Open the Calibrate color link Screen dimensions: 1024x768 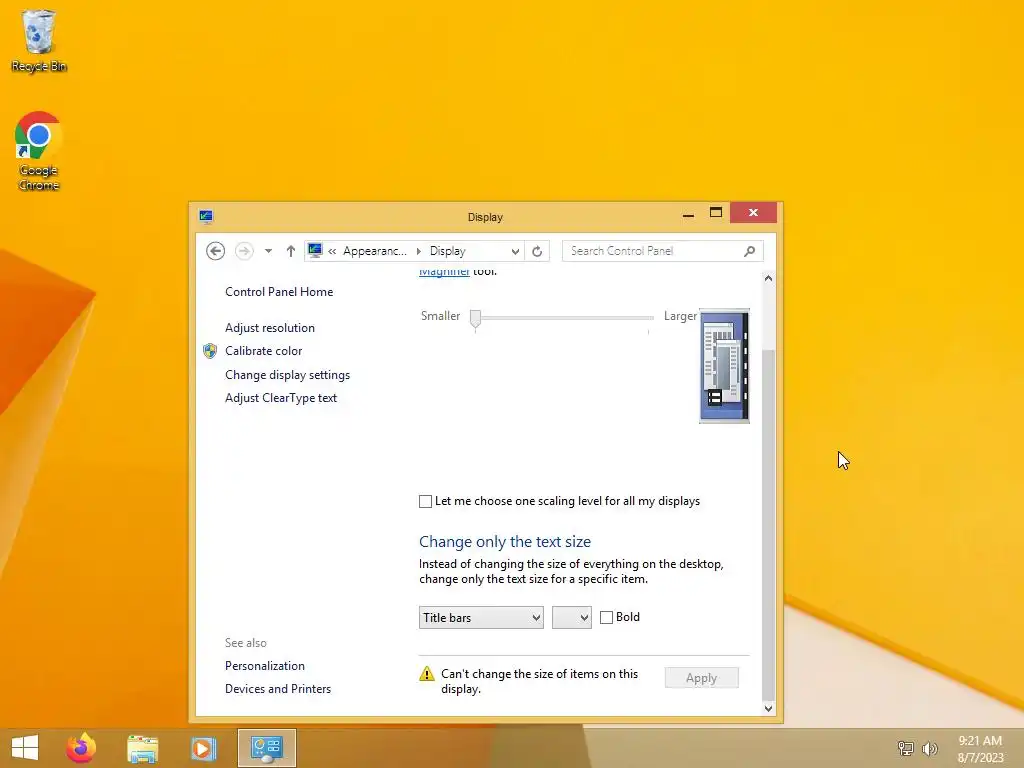pos(263,351)
